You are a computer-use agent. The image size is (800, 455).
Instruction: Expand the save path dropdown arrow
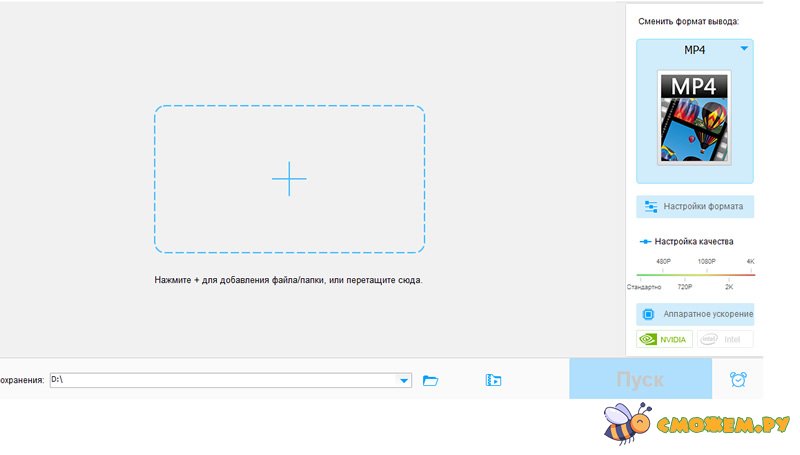(x=404, y=381)
